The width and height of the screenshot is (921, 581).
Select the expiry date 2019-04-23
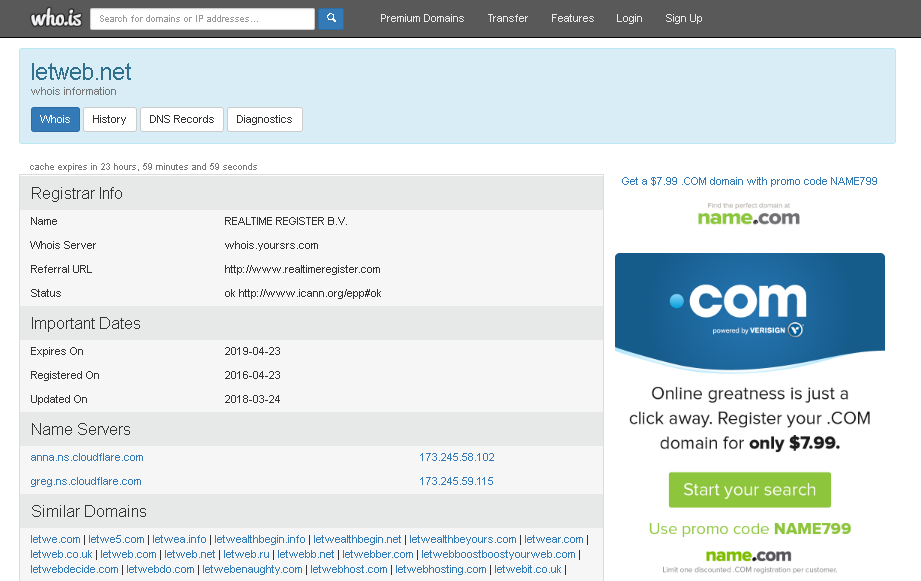tap(253, 351)
